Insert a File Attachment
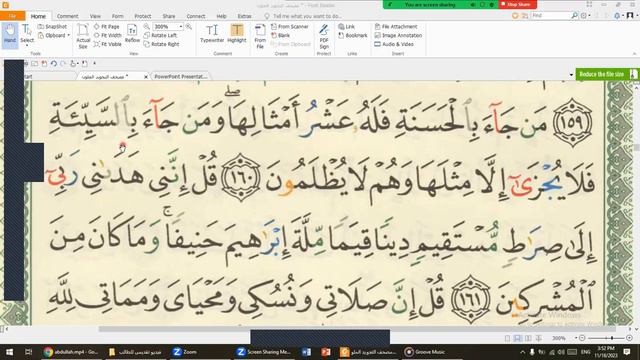Screen dimensions: 640x360 tap(396, 27)
